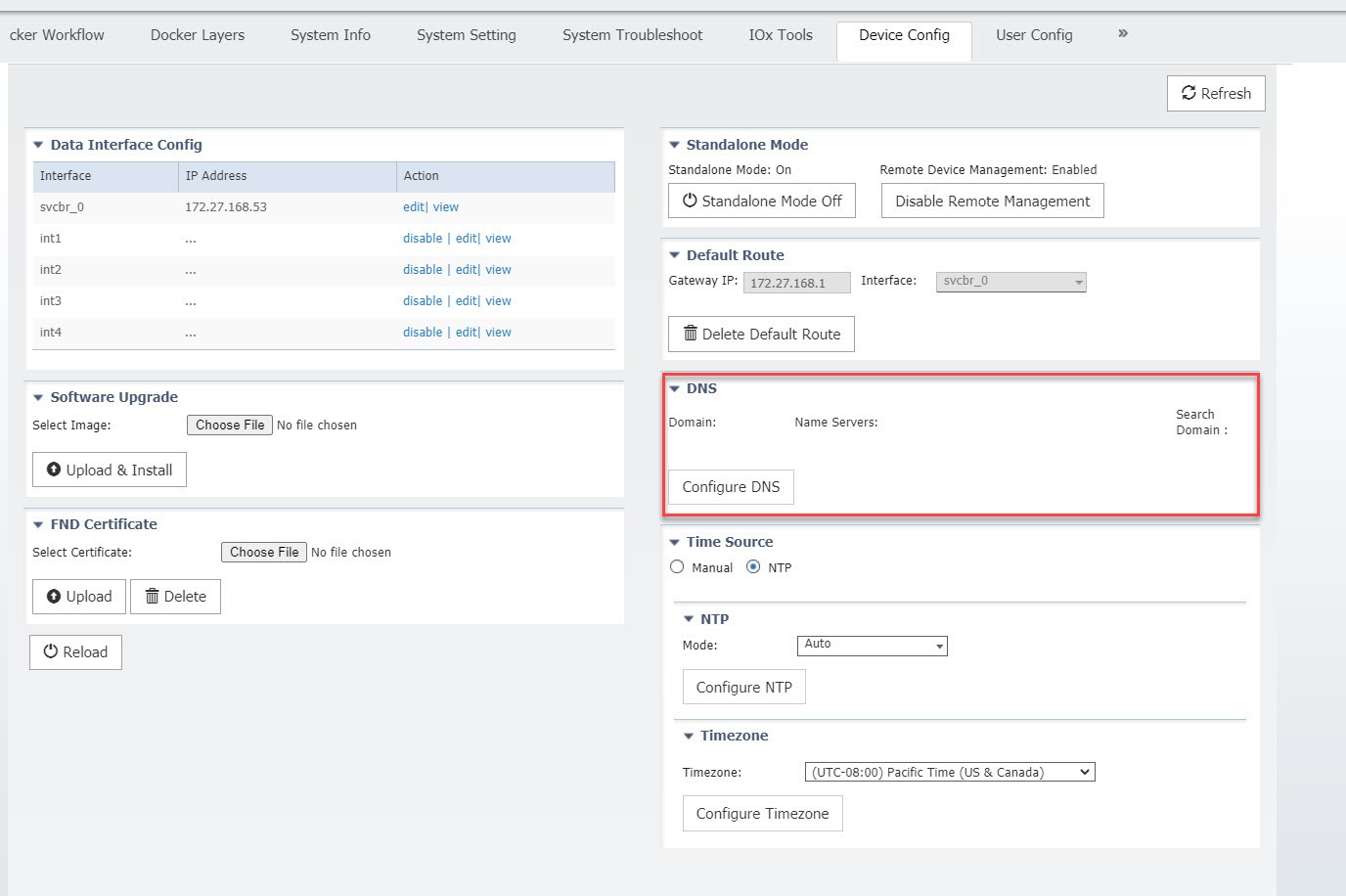Viewport: 1346px width, 896px height.
Task: Open the Docker Layers tab
Action: (198, 35)
